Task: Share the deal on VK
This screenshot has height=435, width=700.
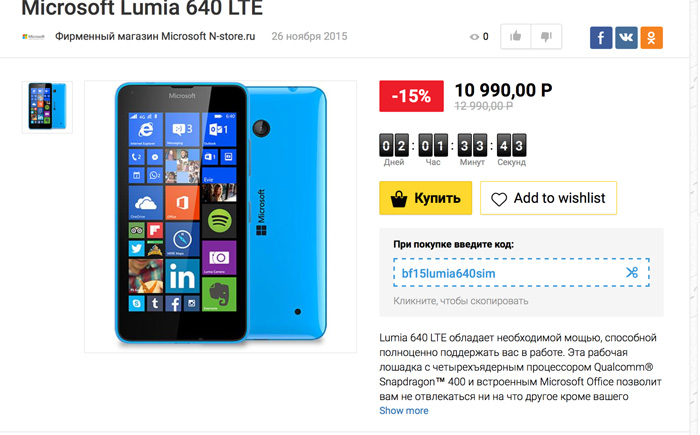Action: (626, 38)
